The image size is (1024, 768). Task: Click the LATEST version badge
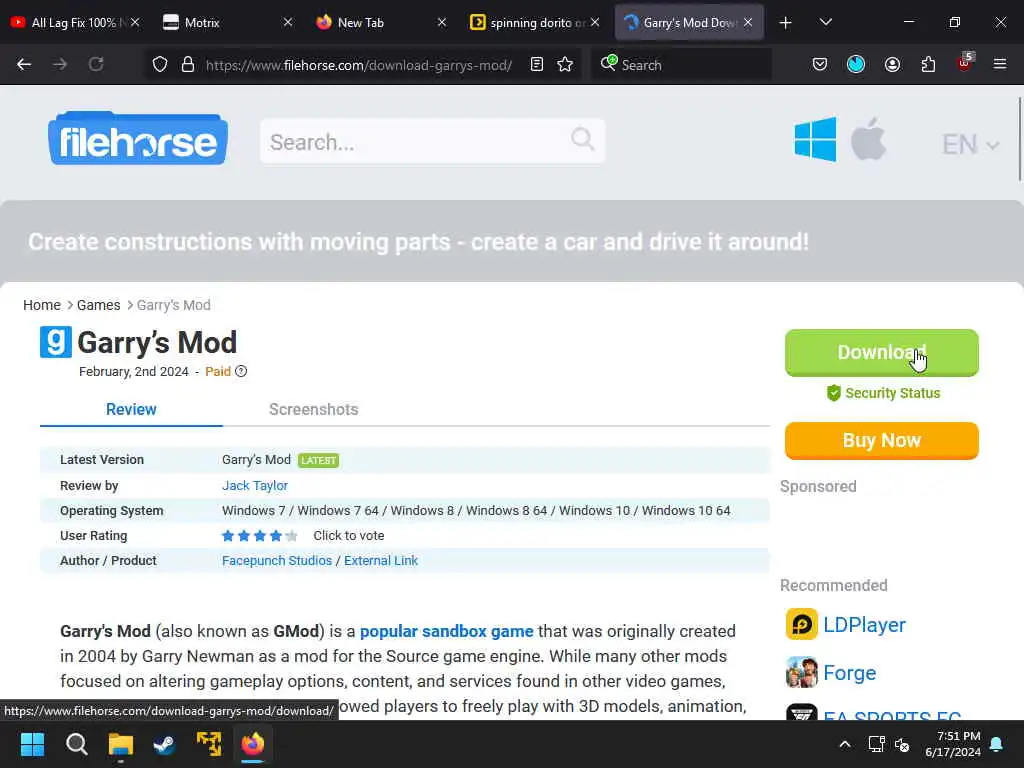(319, 460)
